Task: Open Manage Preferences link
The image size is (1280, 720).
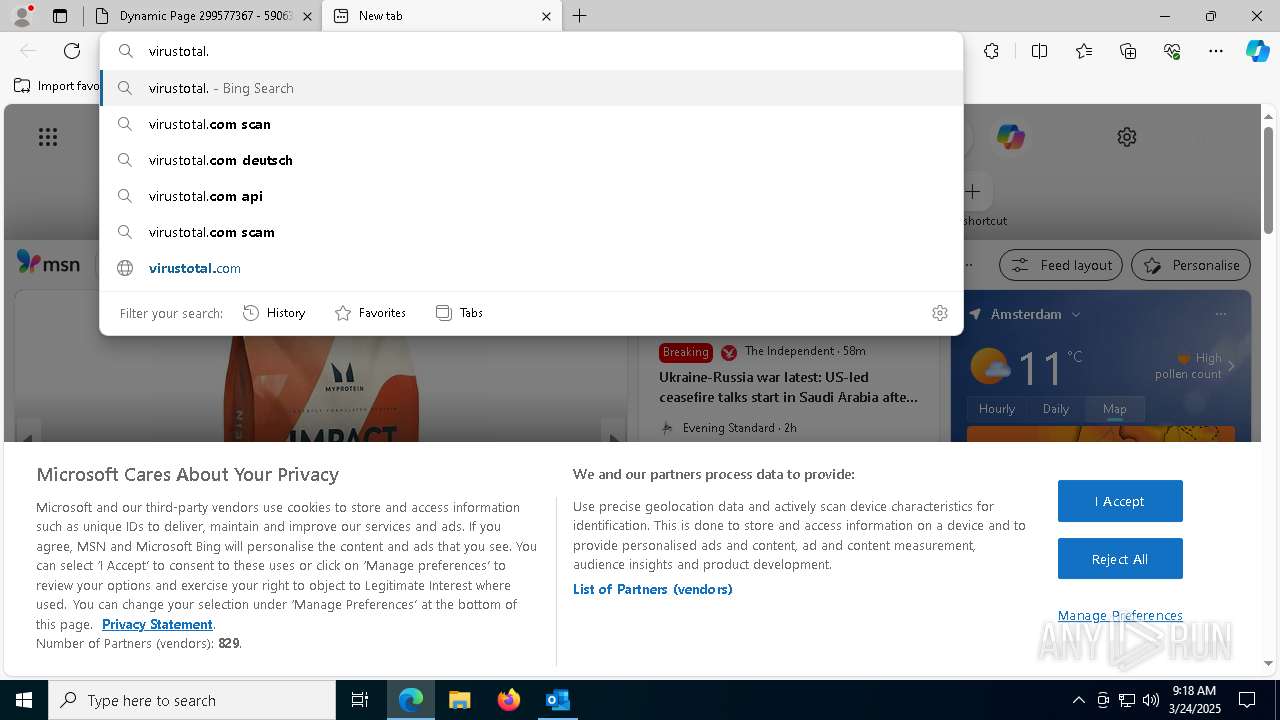Action: (1120, 615)
